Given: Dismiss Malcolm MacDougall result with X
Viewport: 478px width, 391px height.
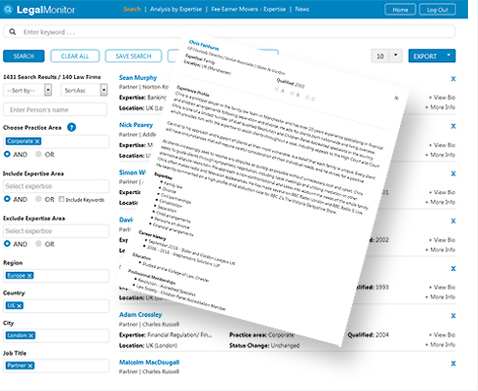Looking at the screenshot, I should (453, 363).
